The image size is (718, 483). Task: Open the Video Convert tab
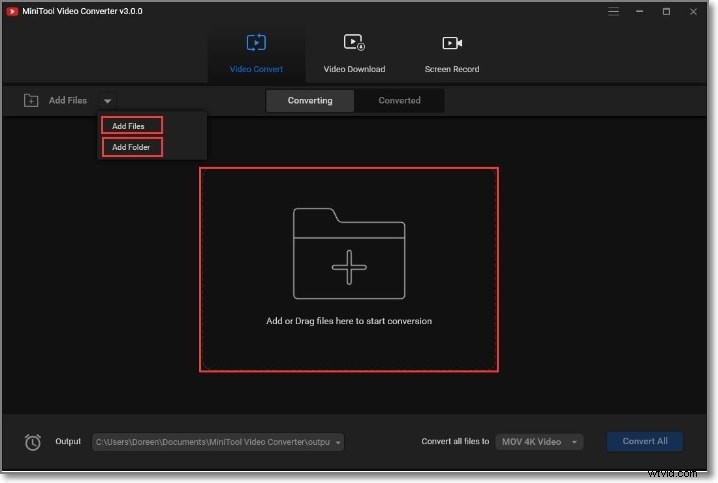pos(256,54)
